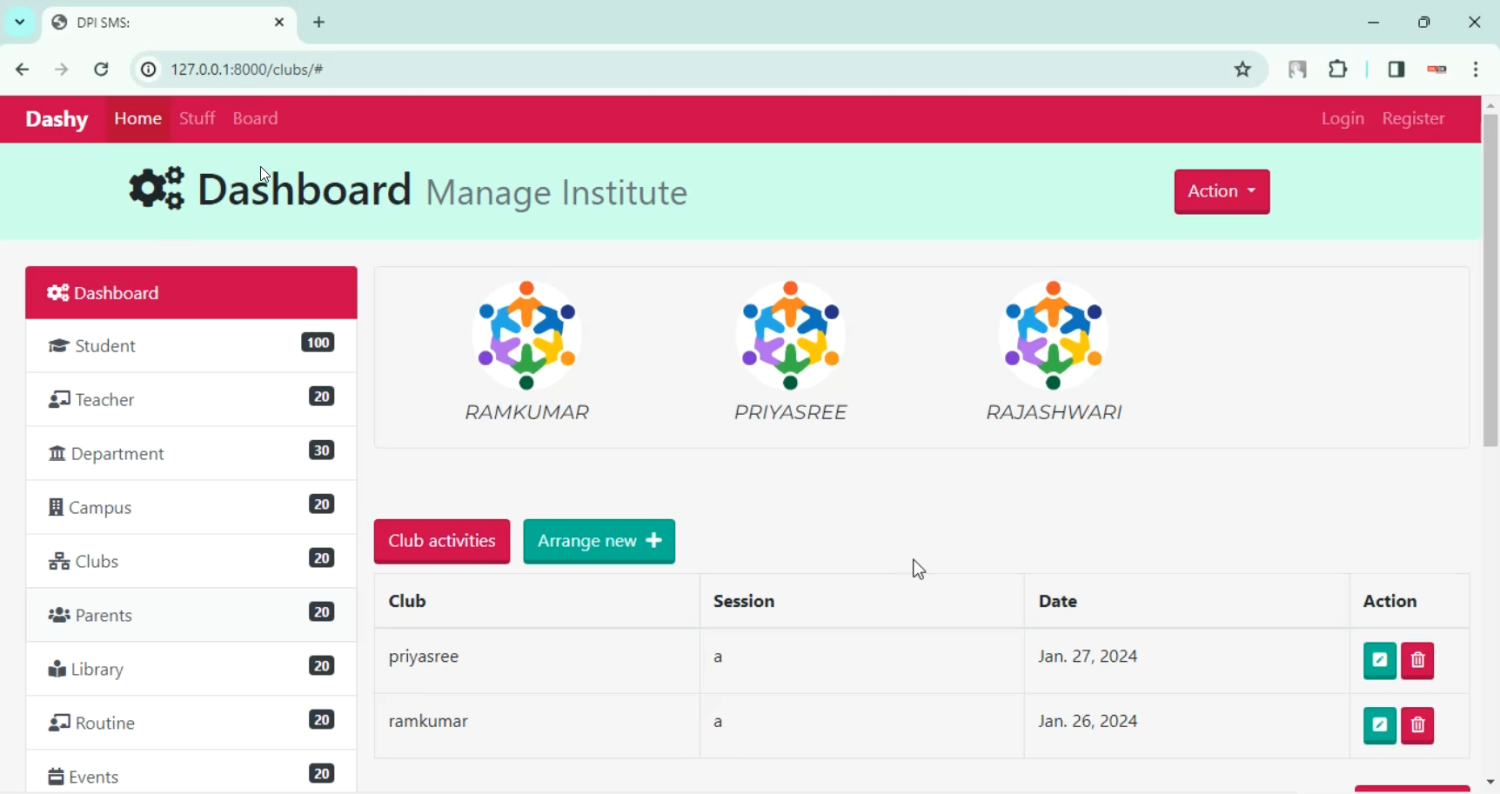Click the Student count badge 100
Screen dimensions: 1500x794
pyautogui.click(x=318, y=343)
